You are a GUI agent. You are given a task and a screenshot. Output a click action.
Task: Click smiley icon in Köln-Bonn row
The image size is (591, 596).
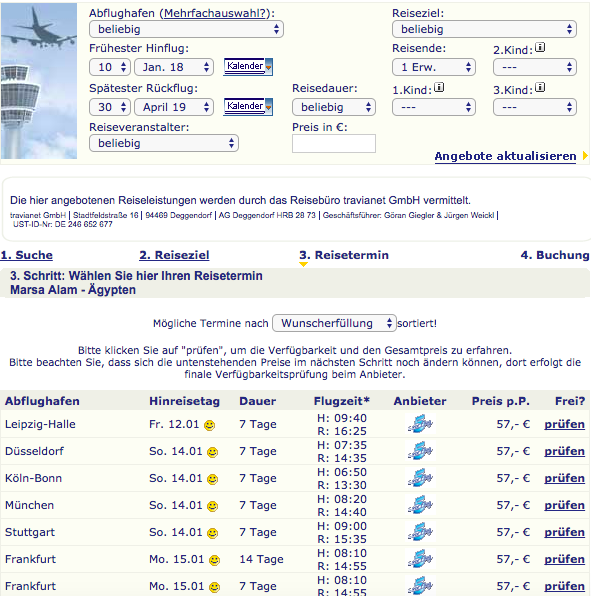pyautogui.click(x=212, y=479)
